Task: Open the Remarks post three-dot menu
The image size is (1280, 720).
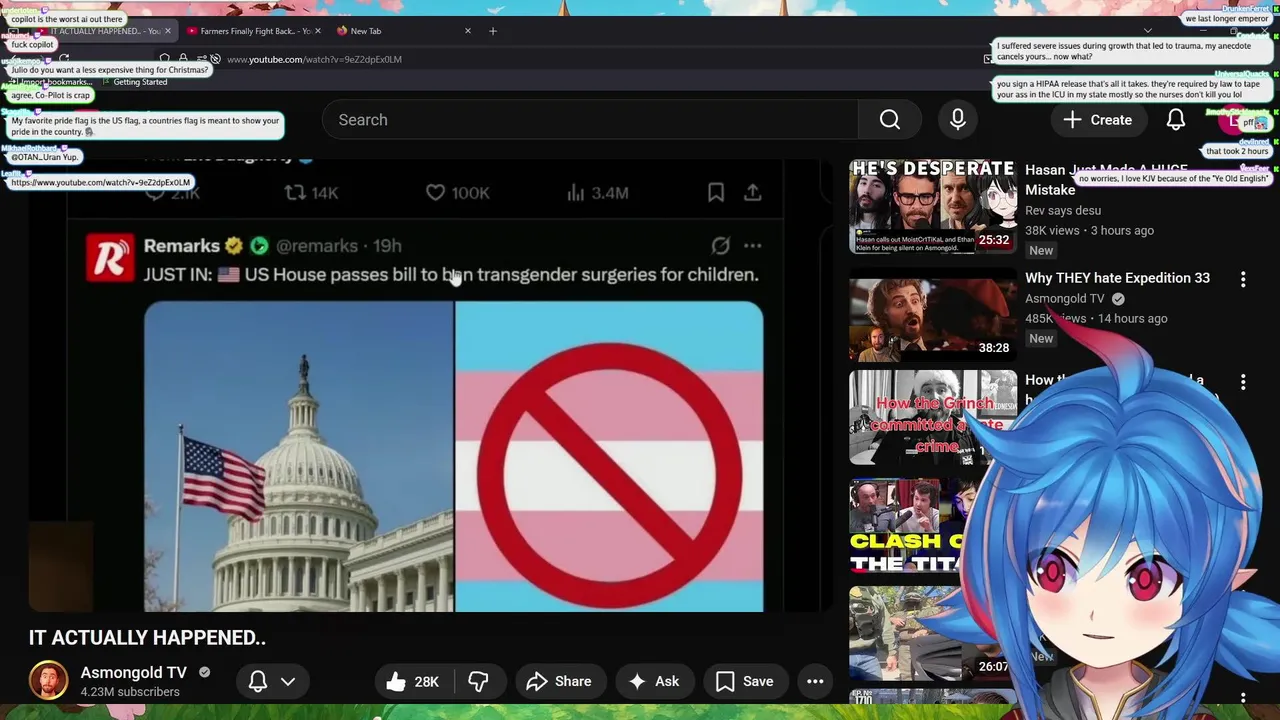Action: tap(753, 245)
